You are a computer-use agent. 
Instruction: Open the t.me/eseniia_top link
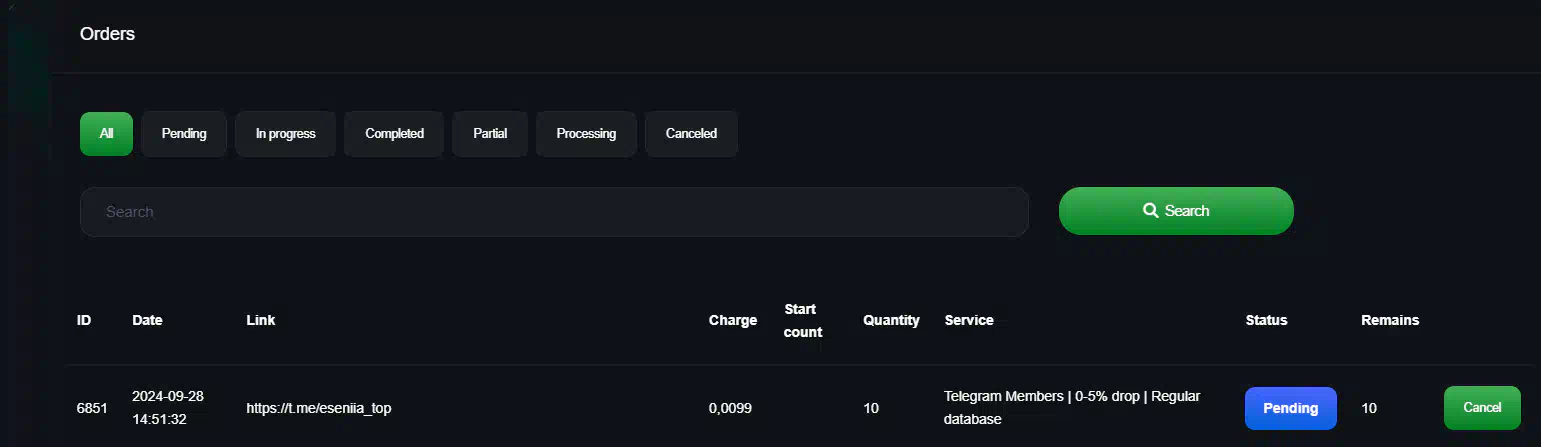coord(318,409)
